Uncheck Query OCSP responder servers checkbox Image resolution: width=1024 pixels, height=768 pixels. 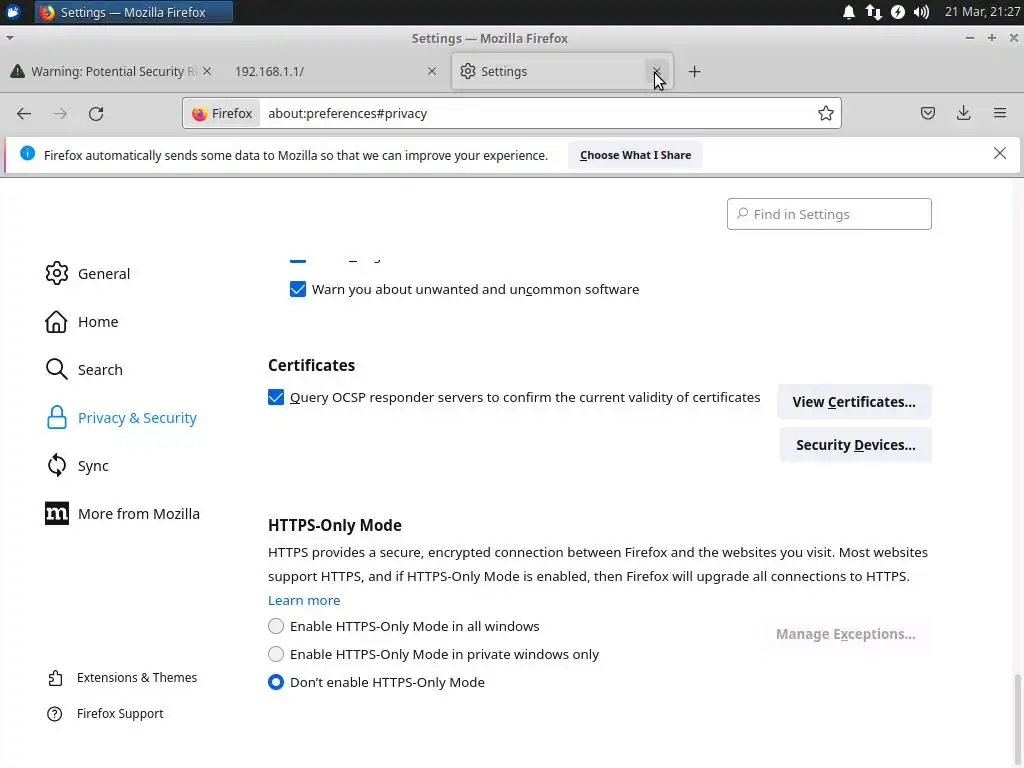(276, 397)
